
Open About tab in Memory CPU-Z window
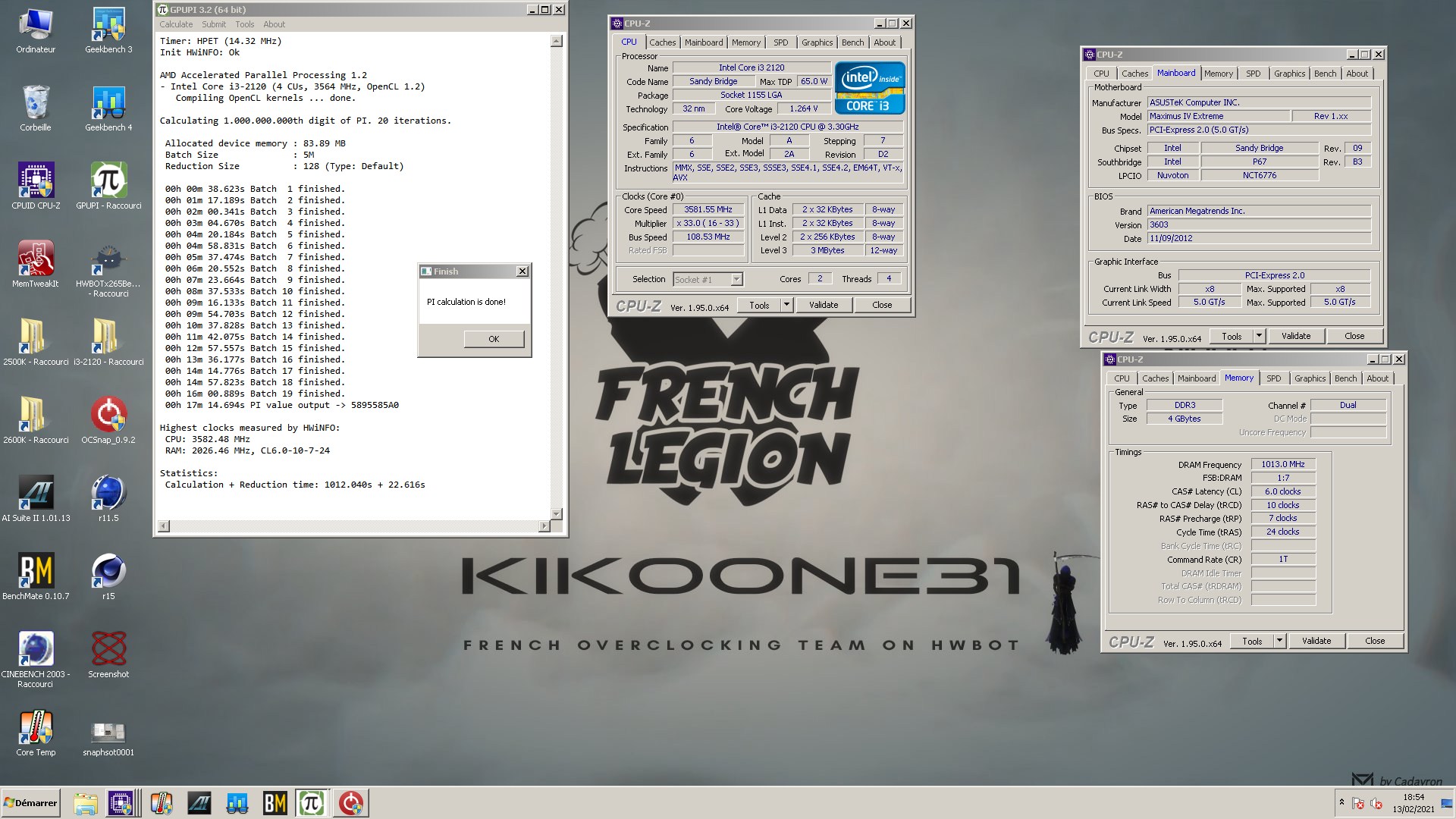pos(1377,378)
